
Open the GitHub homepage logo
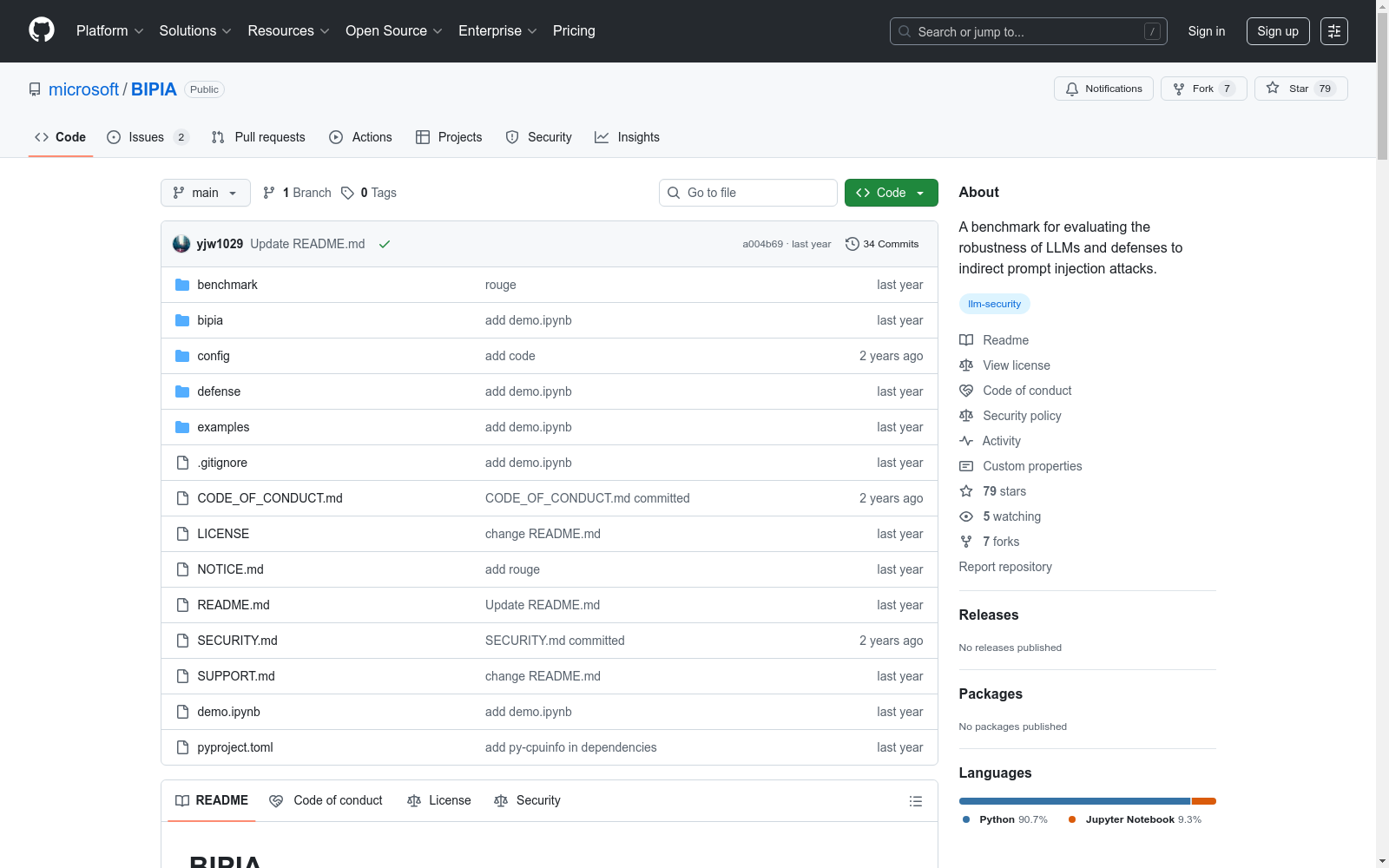point(42,30)
